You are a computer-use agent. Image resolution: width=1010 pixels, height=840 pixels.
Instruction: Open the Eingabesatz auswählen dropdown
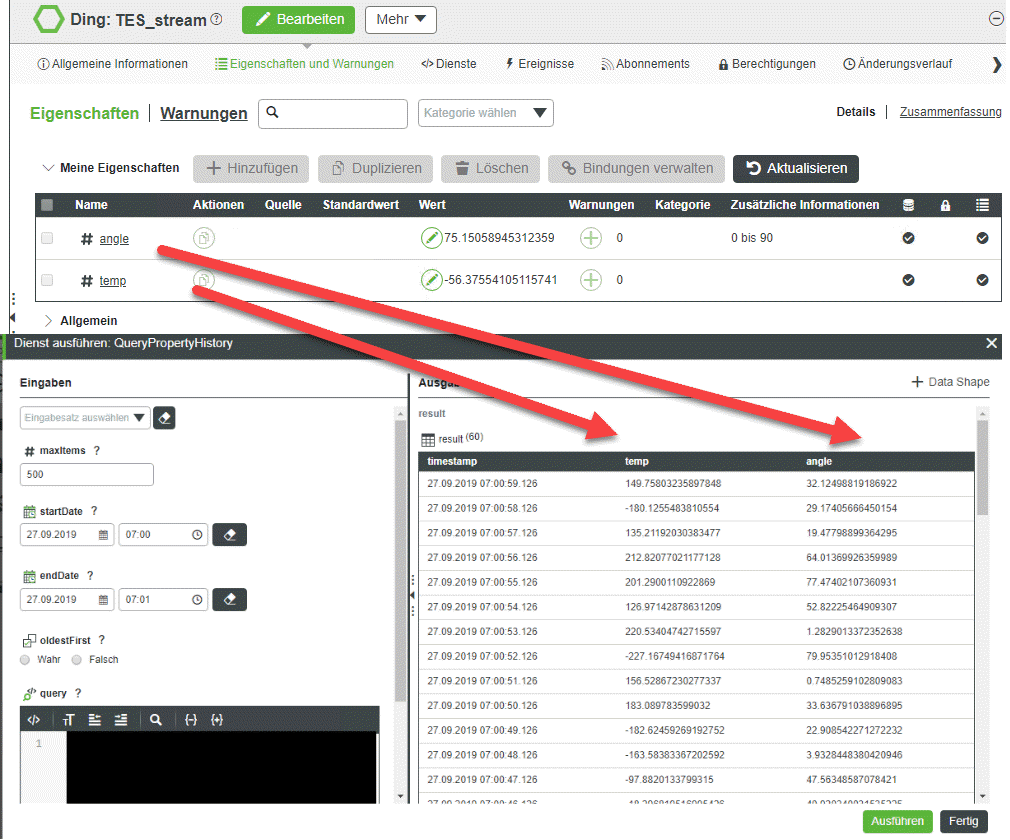(84, 417)
